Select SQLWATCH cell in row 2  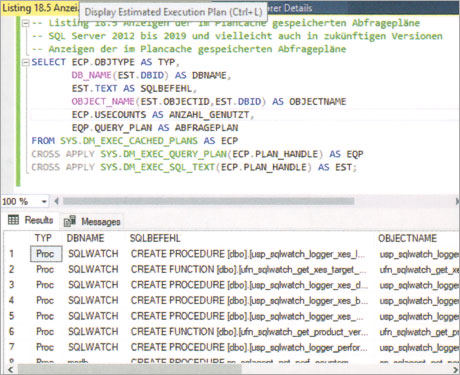click(x=93, y=269)
